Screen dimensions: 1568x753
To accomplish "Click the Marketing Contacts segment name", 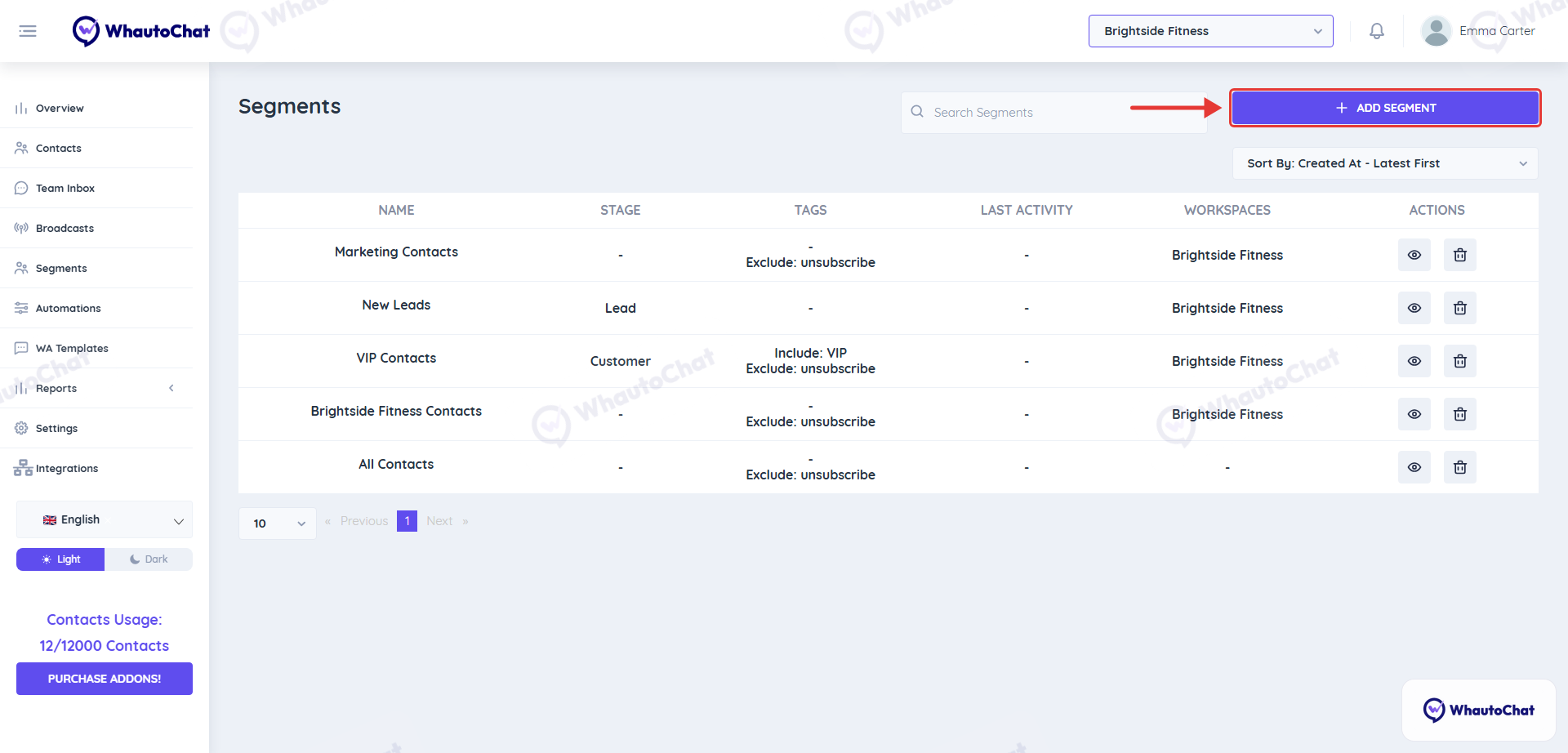I will point(396,252).
